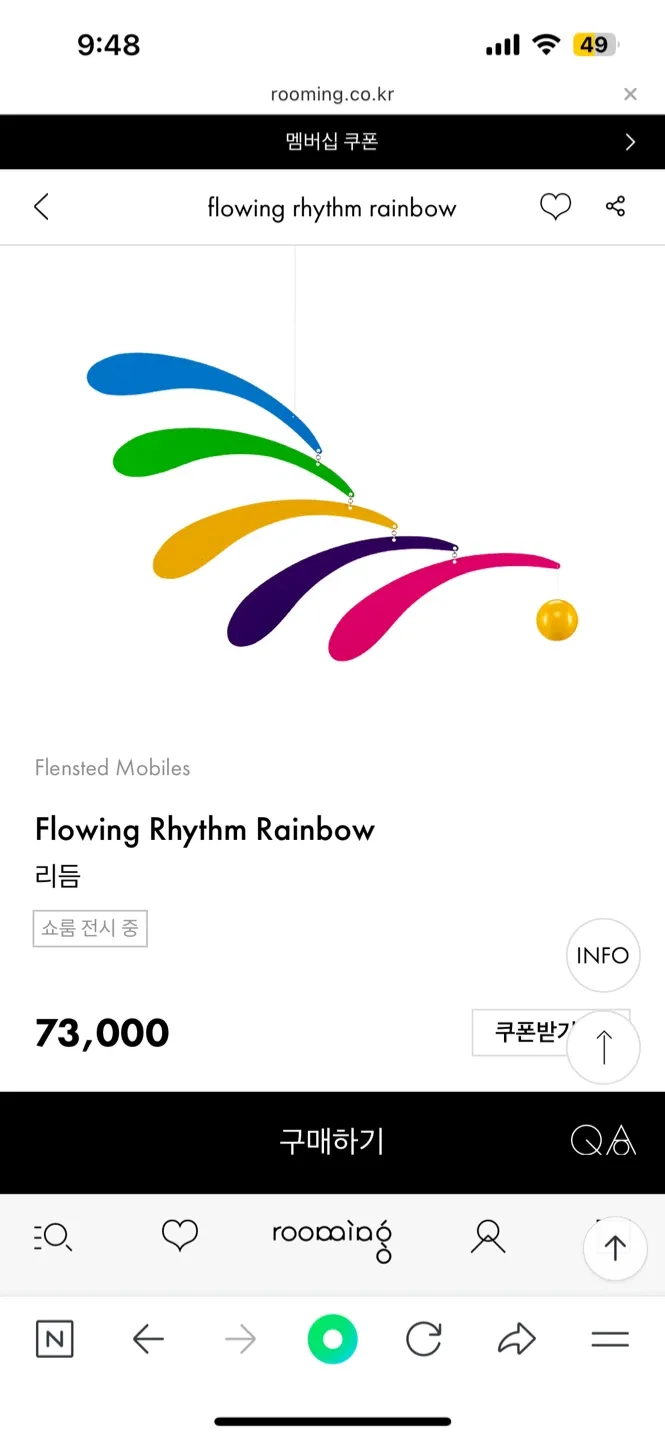
Task: Open the browser hamburger menu
Action: (x=610, y=1340)
